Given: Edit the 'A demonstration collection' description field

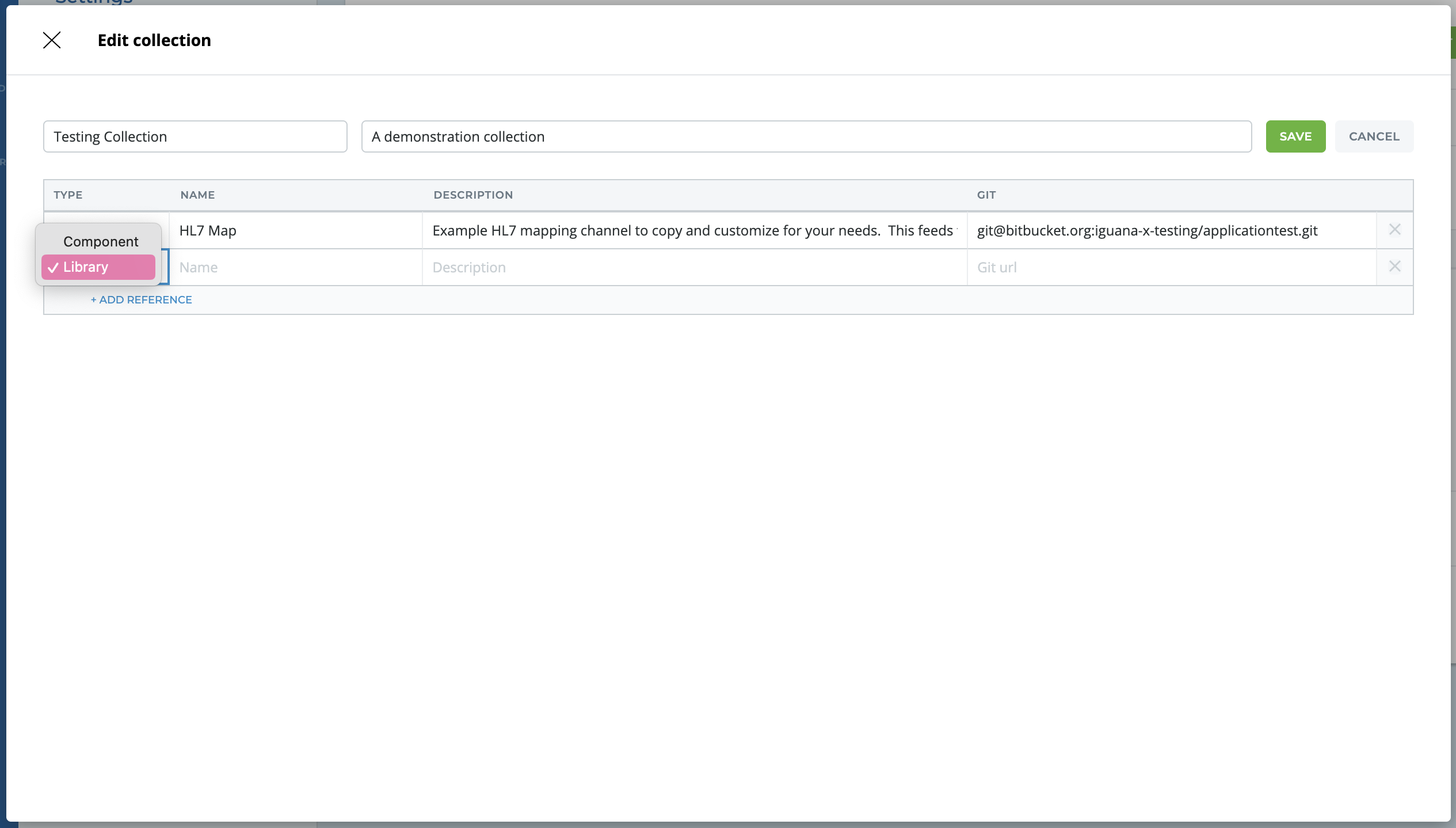Looking at the screenshot, I should pos(806,136).
